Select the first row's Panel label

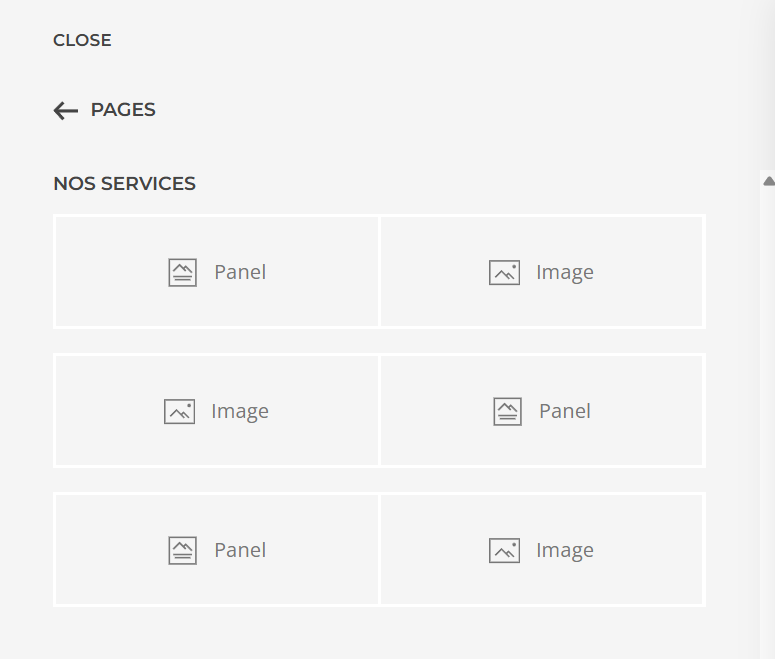pos(240,272)
